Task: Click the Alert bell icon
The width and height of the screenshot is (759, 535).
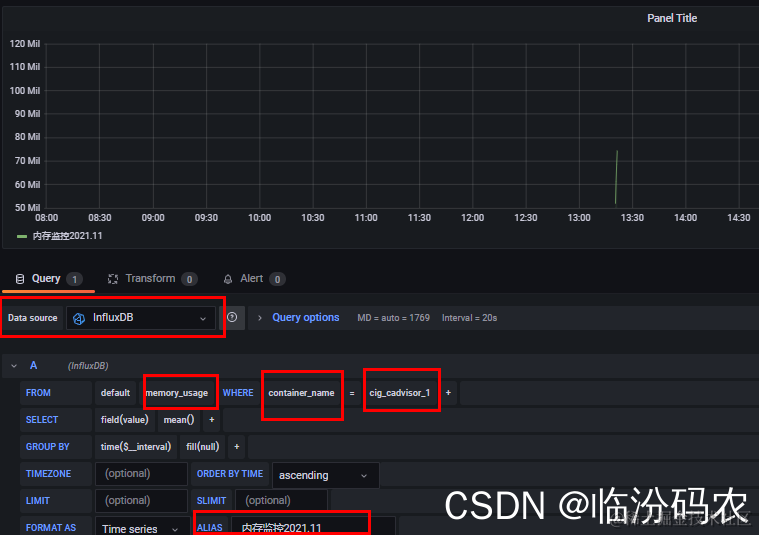Action: click(228, 279)
